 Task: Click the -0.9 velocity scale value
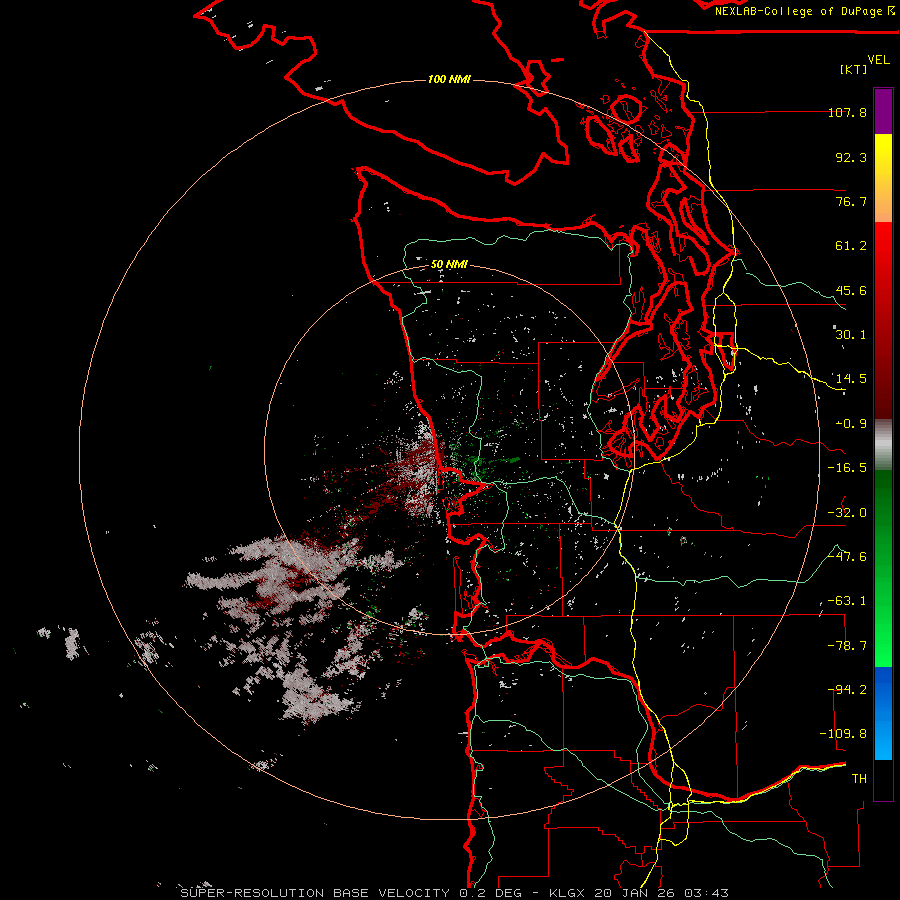851,424
